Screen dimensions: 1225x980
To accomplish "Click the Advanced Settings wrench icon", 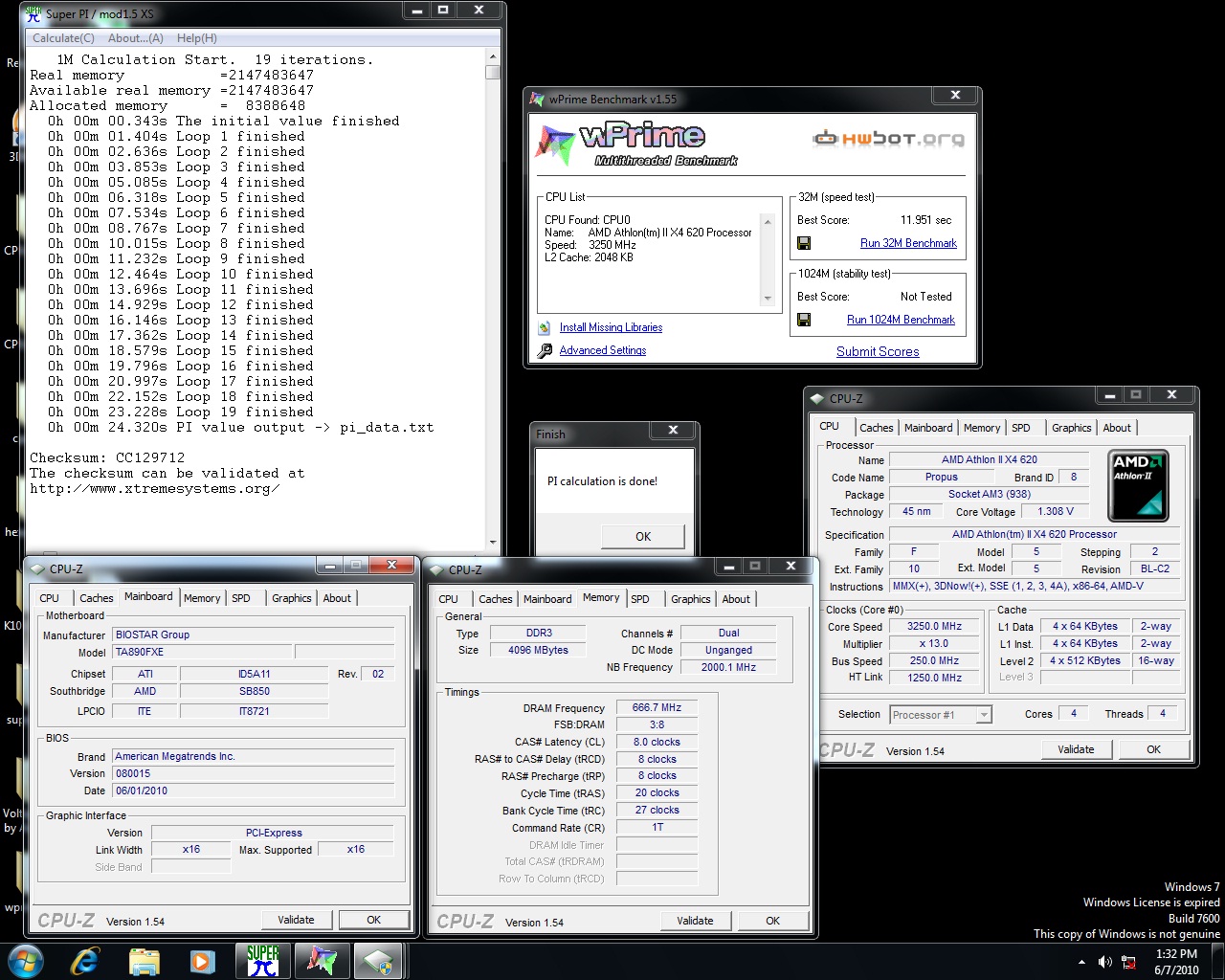I will (x=545, y=350).
